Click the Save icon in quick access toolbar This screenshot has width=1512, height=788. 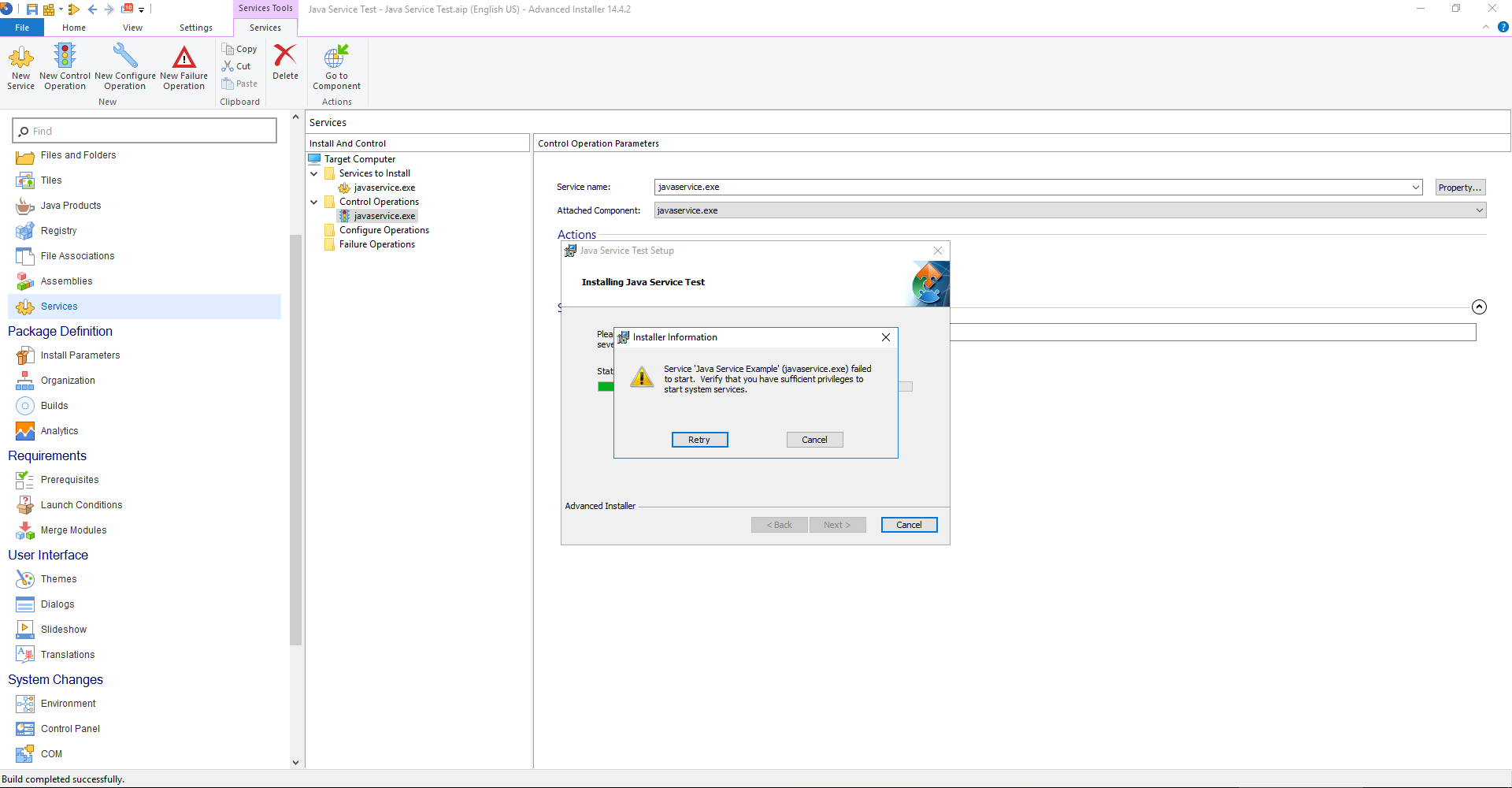31,9
